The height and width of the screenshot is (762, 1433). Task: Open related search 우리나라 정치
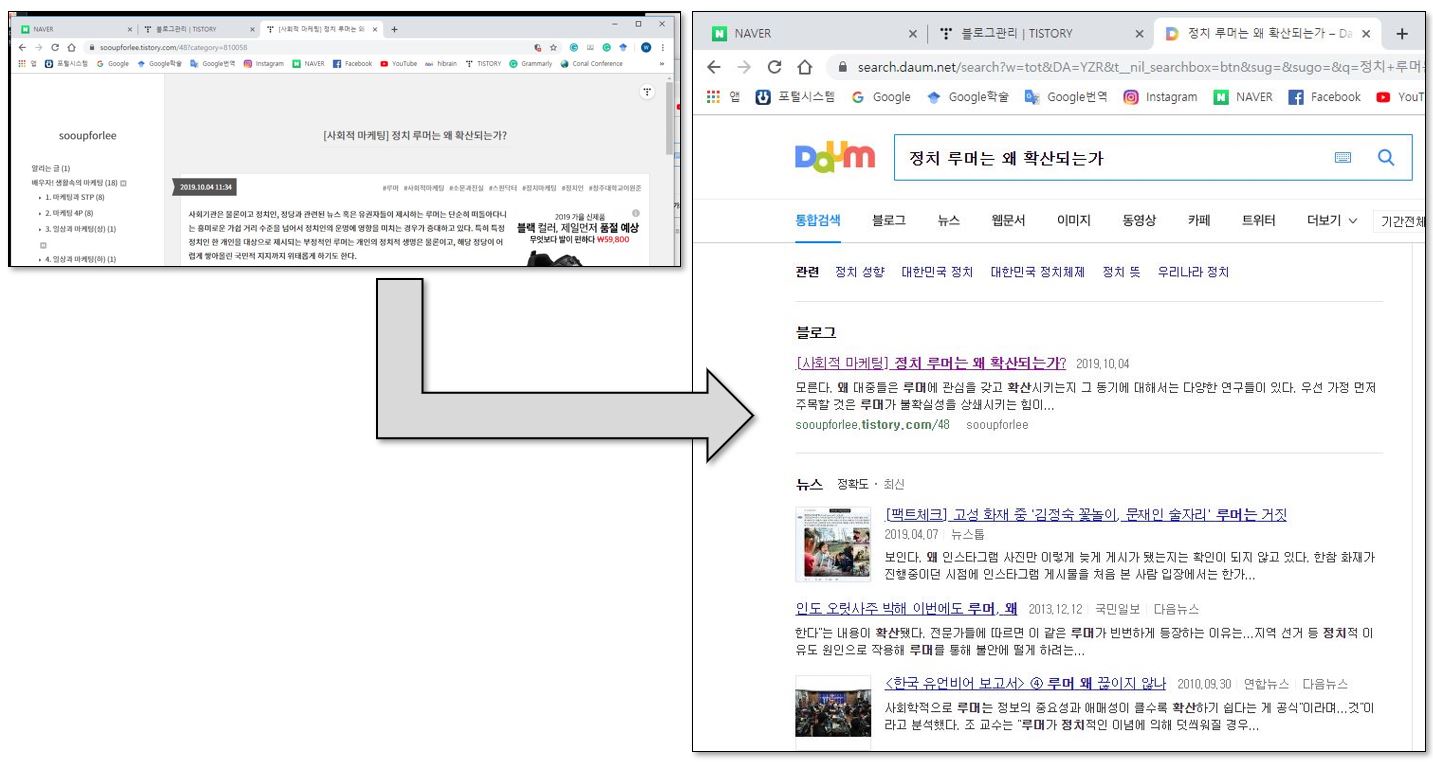pos(1193,272)
